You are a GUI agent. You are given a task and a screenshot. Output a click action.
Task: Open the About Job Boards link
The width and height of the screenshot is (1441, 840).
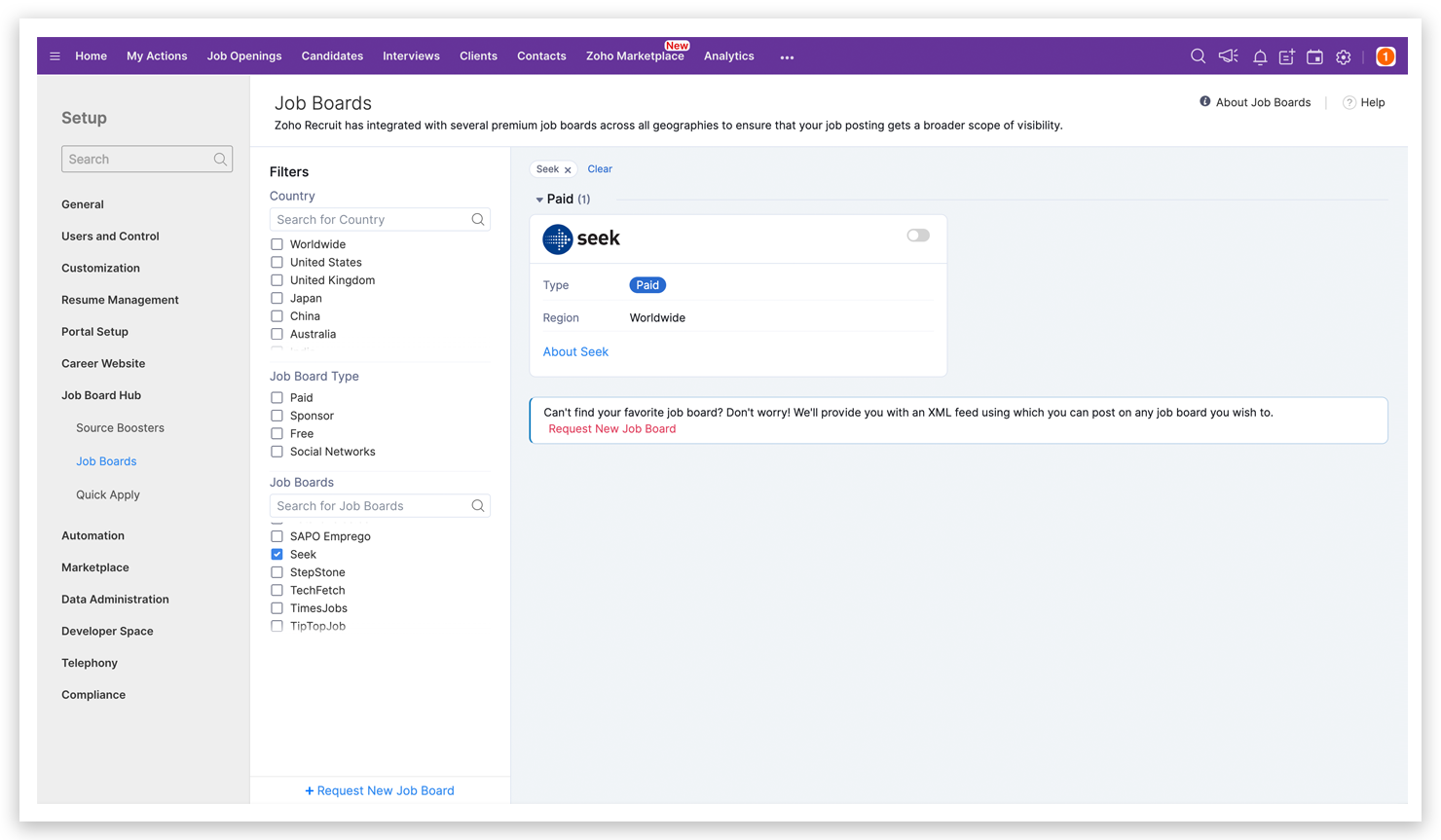tap(1263, 102)
